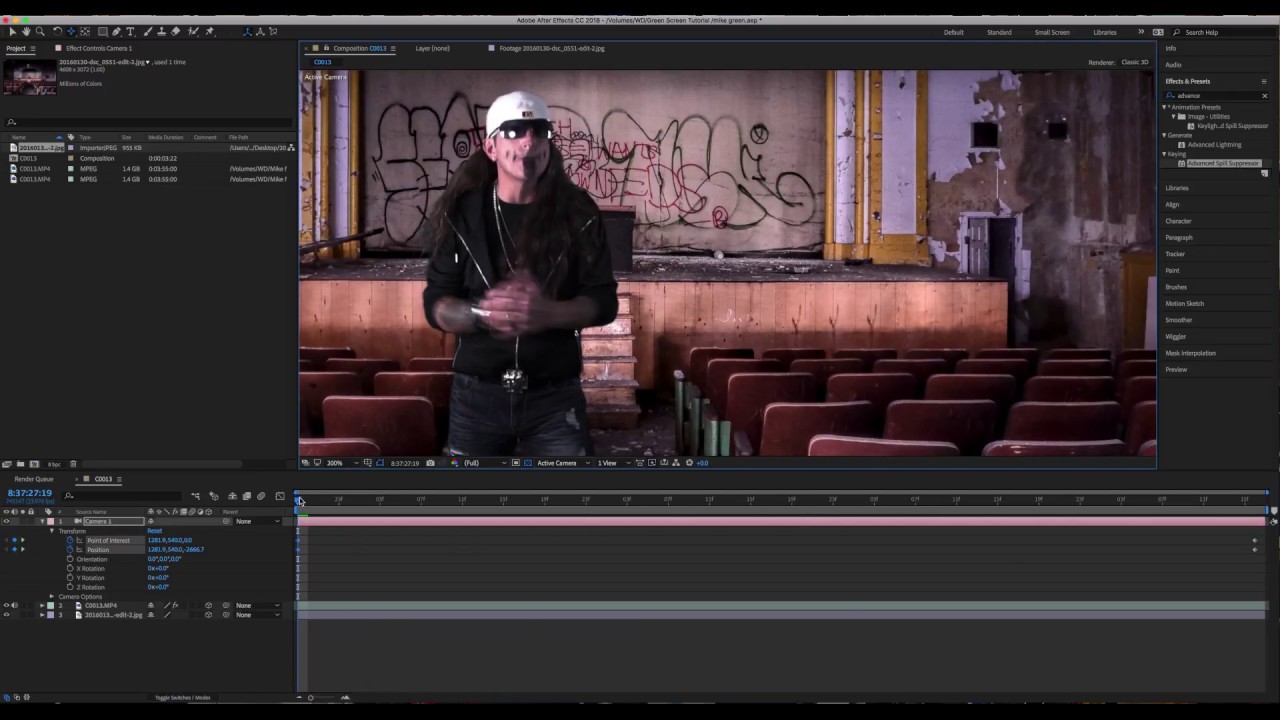Open the Composition Mini-Flowchart icon in timeline

(195, 496)
